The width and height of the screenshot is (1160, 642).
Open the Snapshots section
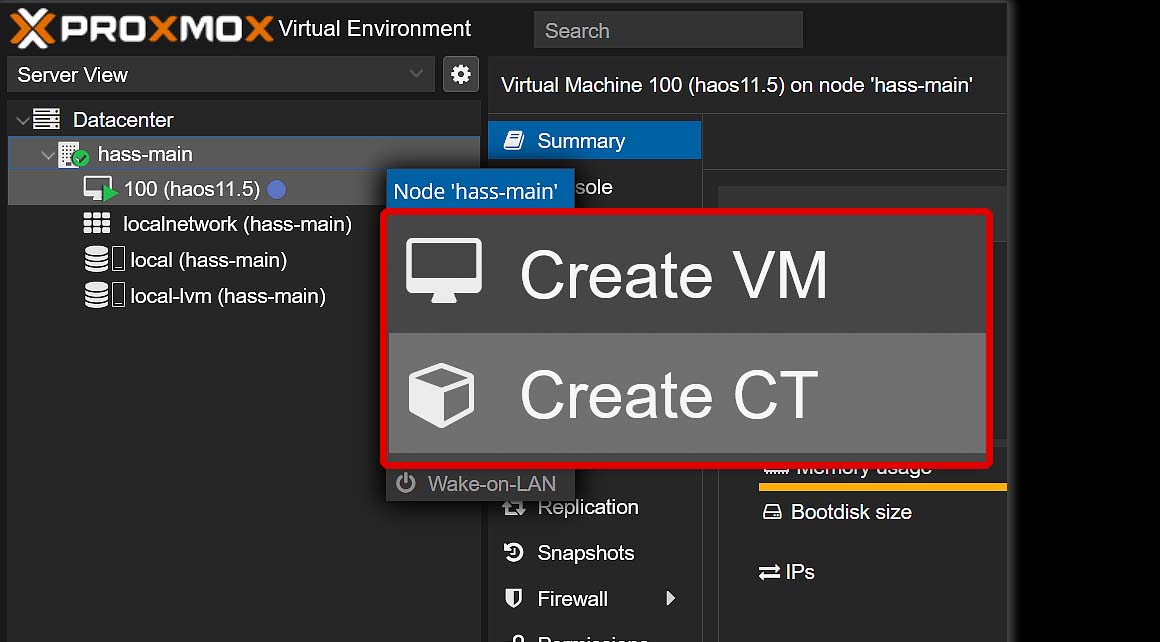(x=585, y=553)
